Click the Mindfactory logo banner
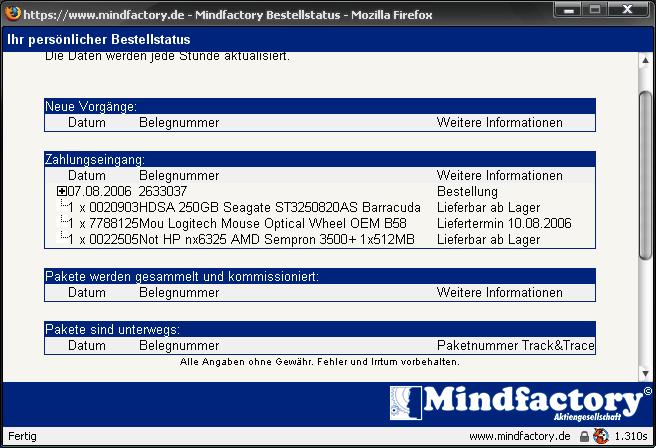656x448 pixels. click(520, 403)
